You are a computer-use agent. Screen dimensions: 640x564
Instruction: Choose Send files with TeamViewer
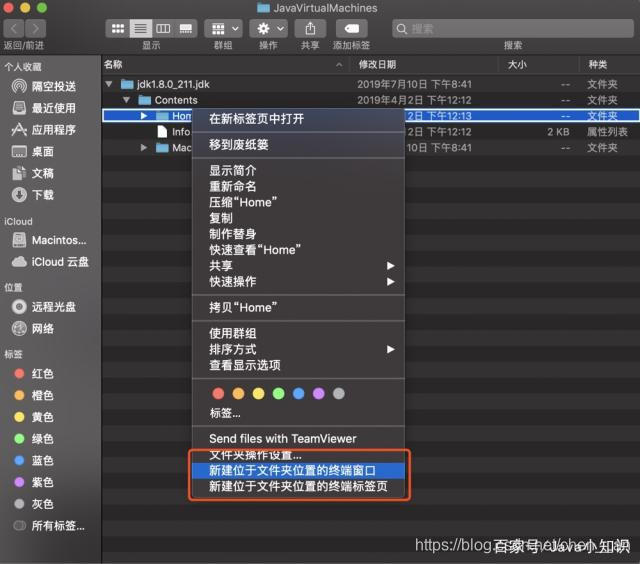[x=298, y=439]
